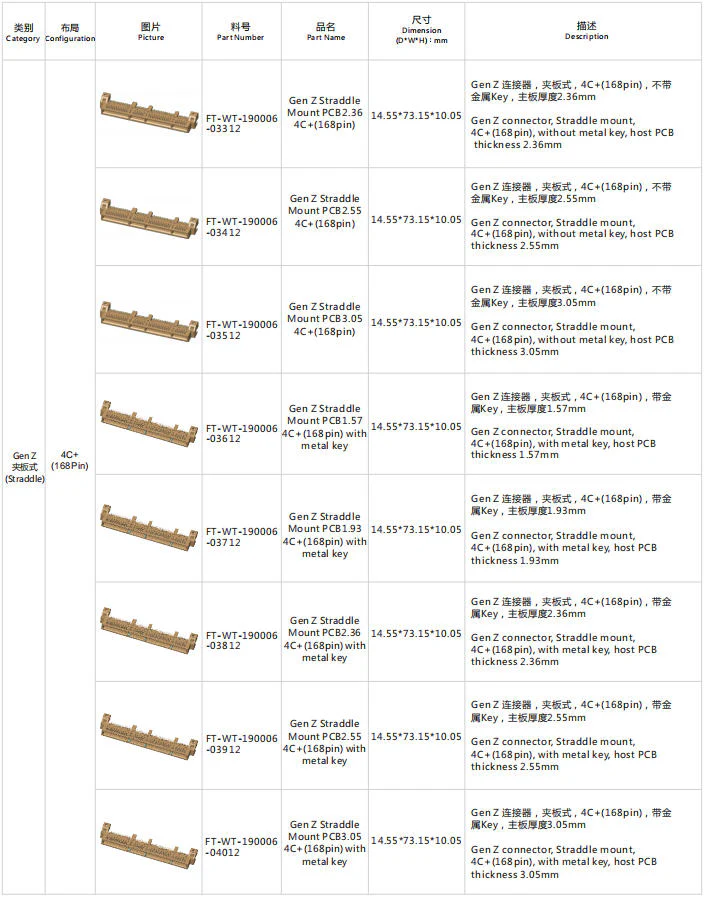This screenshot has height=899, width=709.
Task: Open the metal key connector image for part 03612
Action: click(x=149, y=424)
